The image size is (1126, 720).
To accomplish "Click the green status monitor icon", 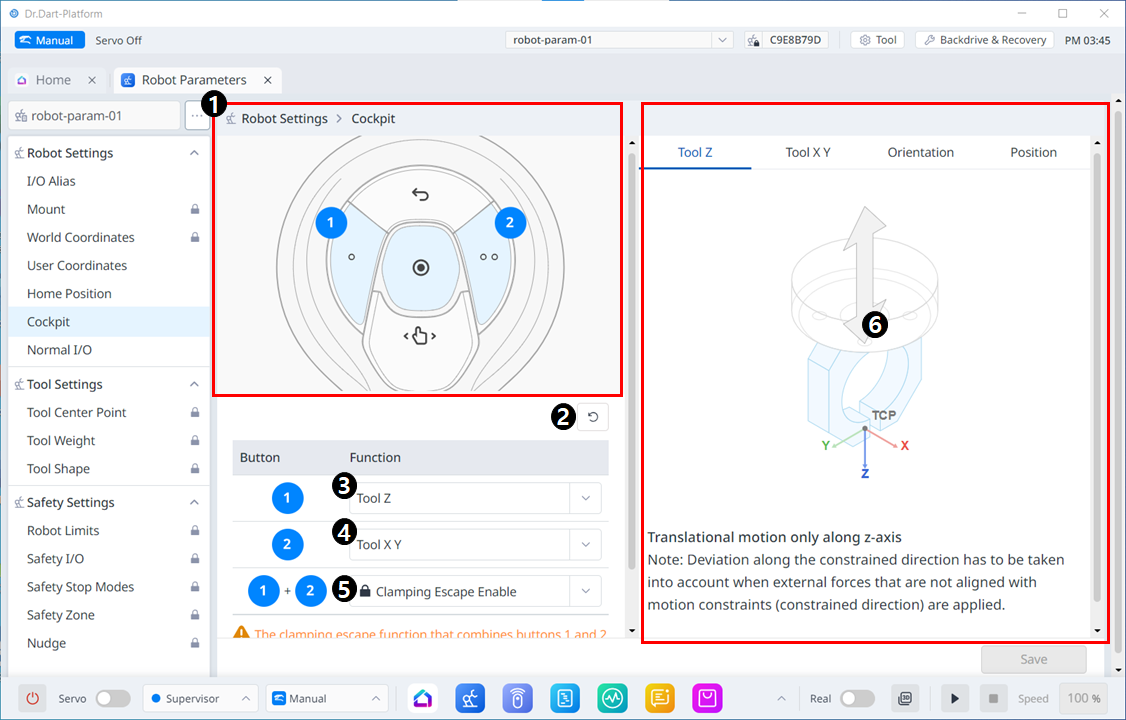I will click(x=613, y=698).
